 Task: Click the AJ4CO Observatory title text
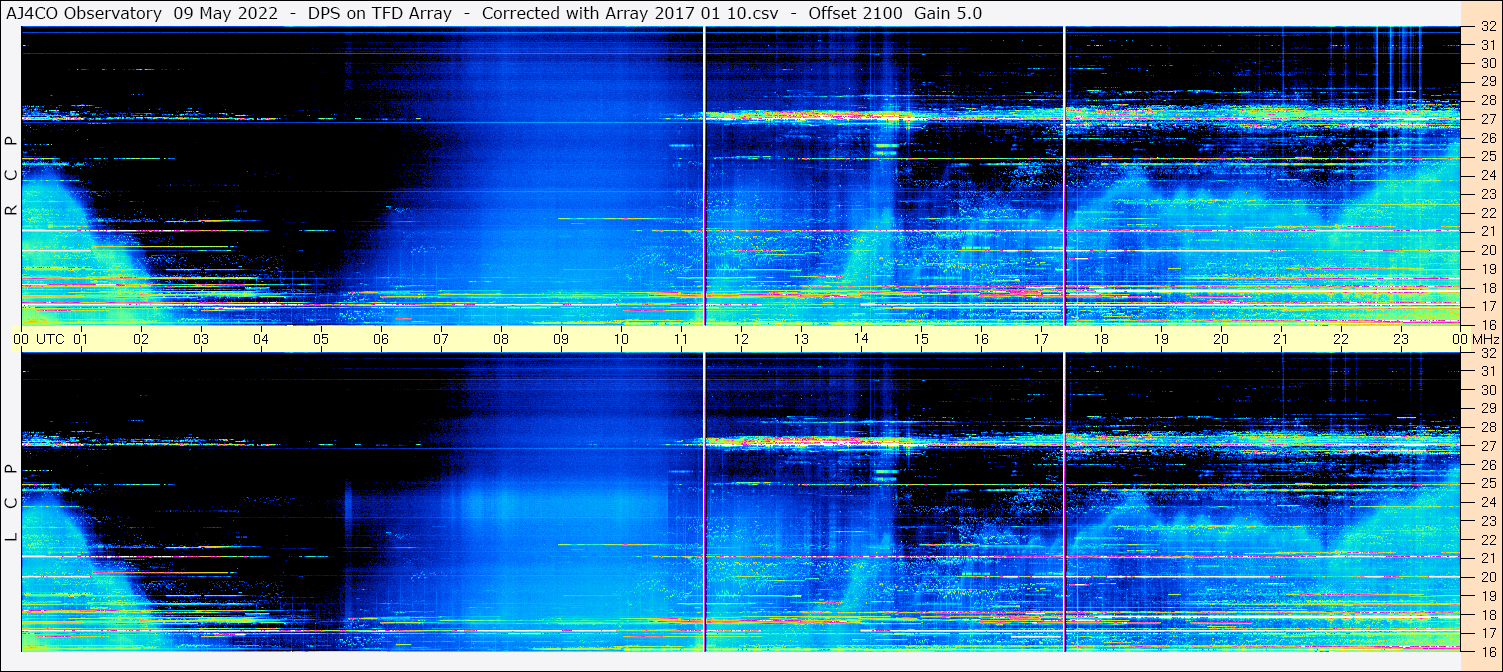[84, 13]
